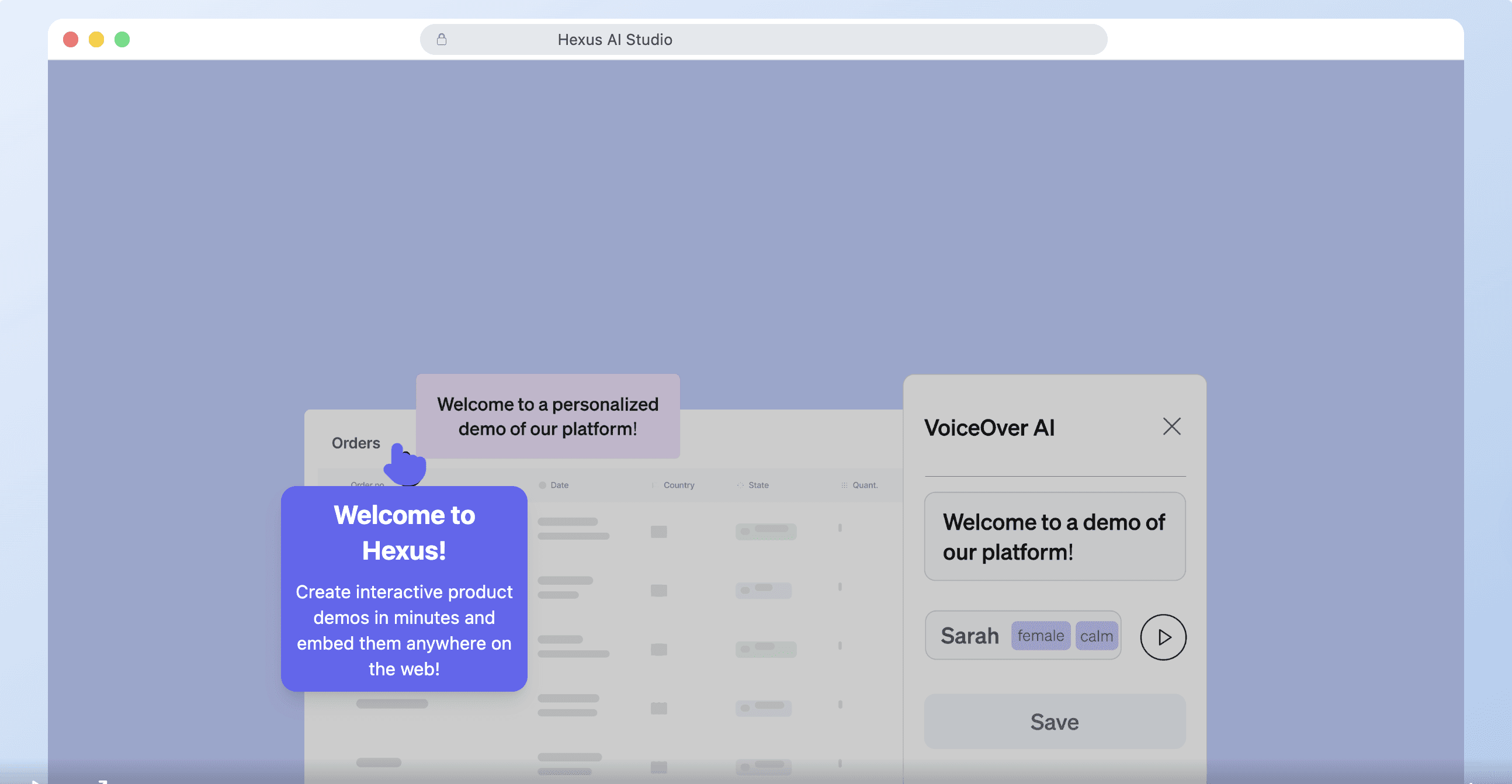Open the Sarah voice selector
This screenshot has width=1512, height=784.
click(1022, 636)
